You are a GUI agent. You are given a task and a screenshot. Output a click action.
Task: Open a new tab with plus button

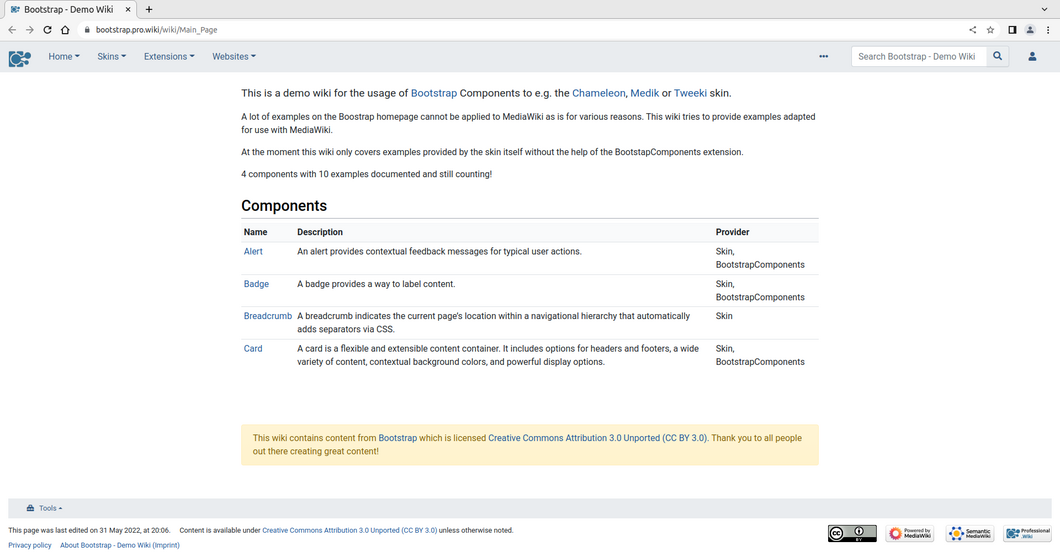click(149, 9)
